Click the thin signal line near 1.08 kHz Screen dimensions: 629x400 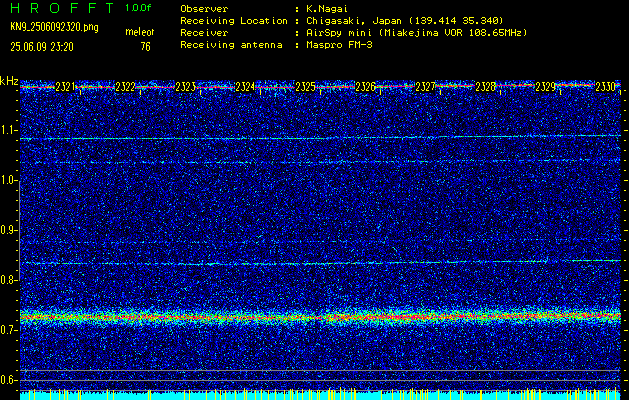[320, 138]
